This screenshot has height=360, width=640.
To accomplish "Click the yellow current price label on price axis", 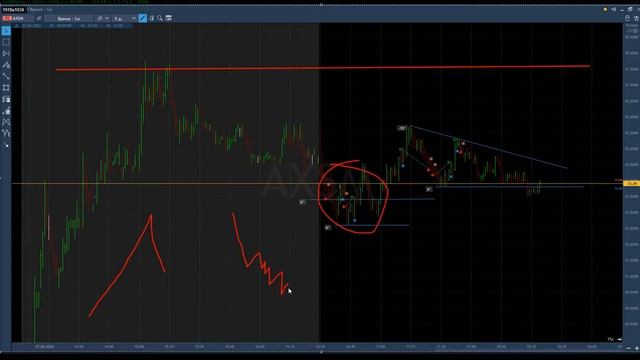I will click(631, 184).
